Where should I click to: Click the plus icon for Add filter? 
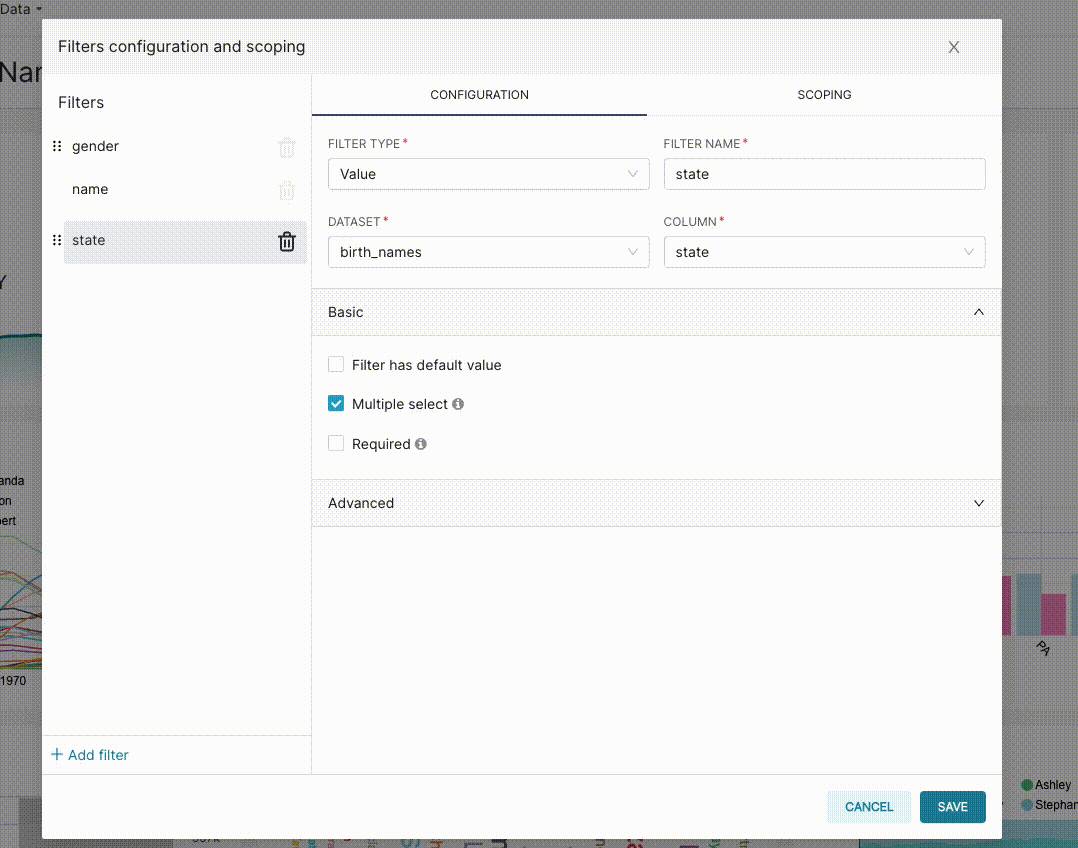(57, 754)
